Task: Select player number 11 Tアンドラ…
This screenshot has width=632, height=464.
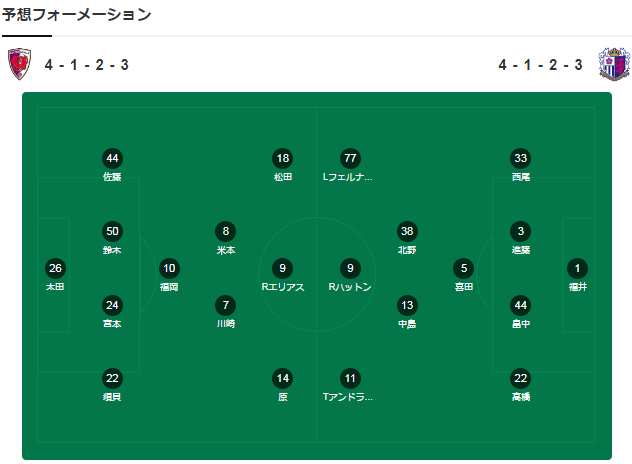Action: click(350, 378)
